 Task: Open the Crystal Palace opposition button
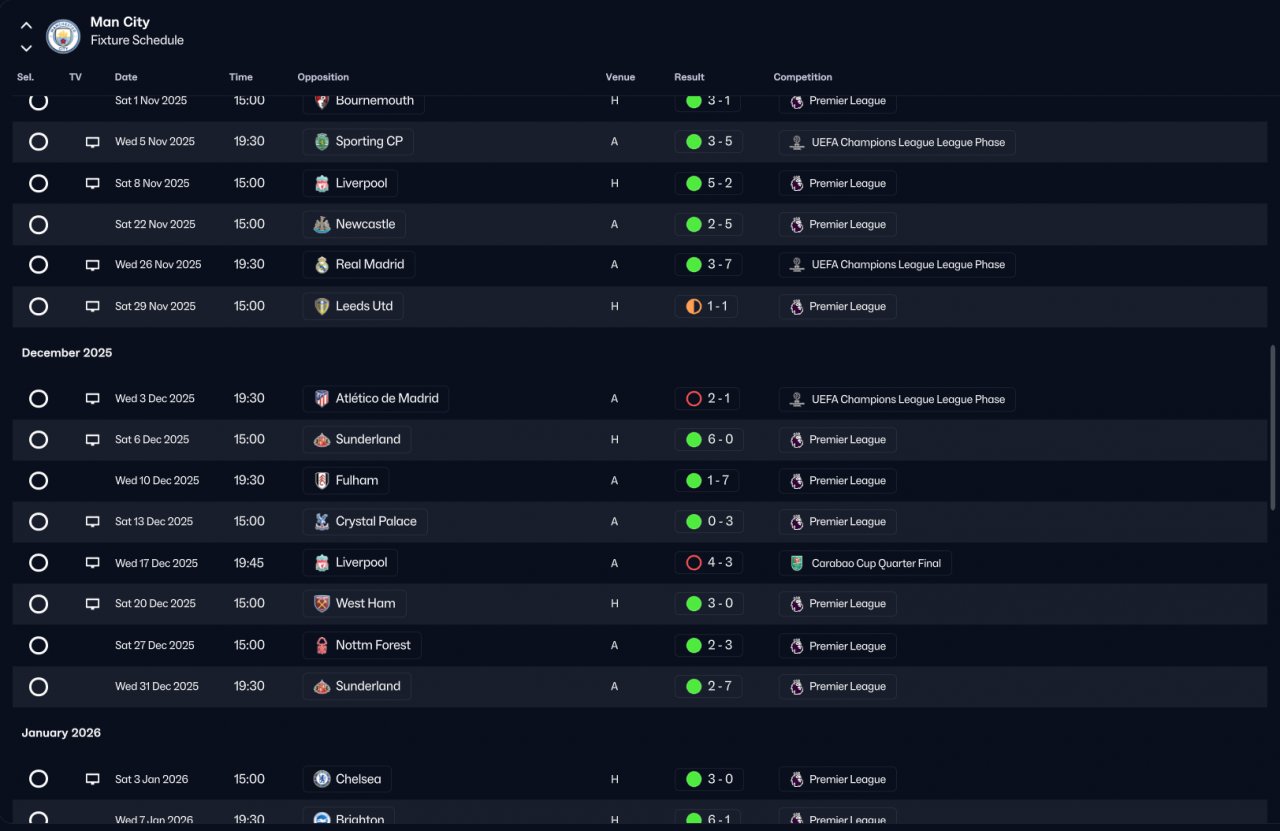[x=365, y=522]
